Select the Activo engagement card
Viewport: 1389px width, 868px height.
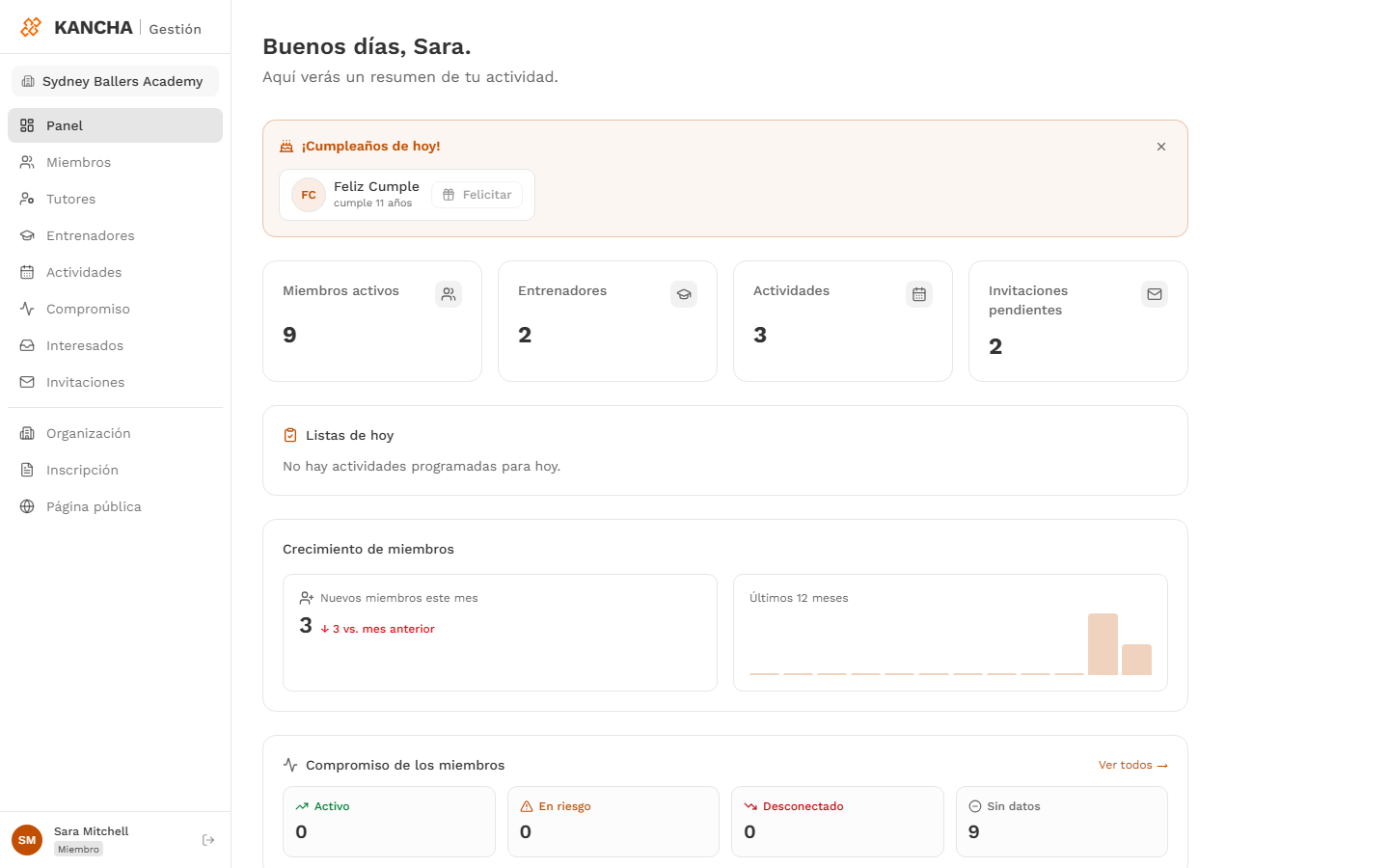click(x=389, y=822)
